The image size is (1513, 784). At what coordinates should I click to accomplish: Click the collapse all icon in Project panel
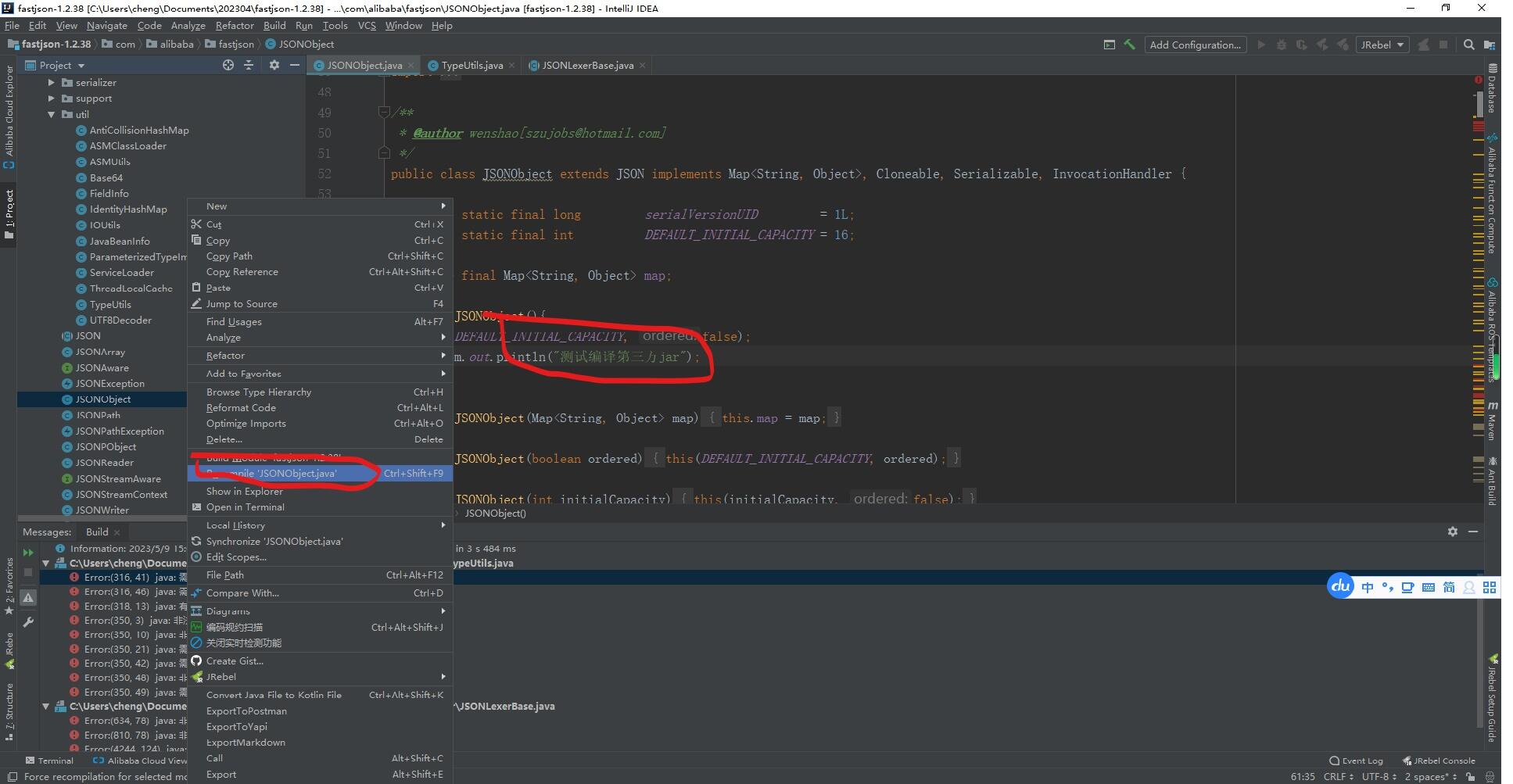coord(249,65)
